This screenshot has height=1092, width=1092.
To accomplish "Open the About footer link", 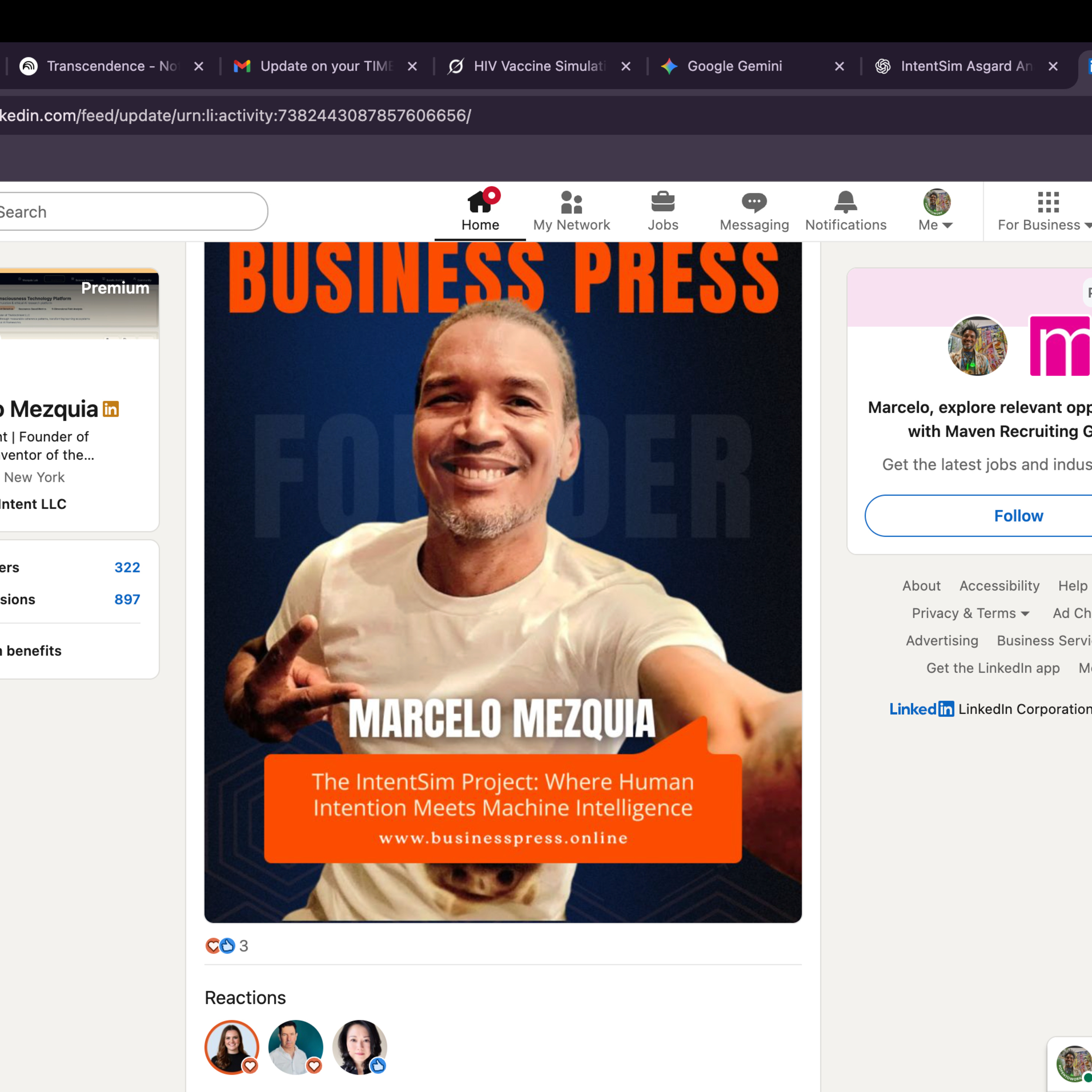I will tap(921, 586).
